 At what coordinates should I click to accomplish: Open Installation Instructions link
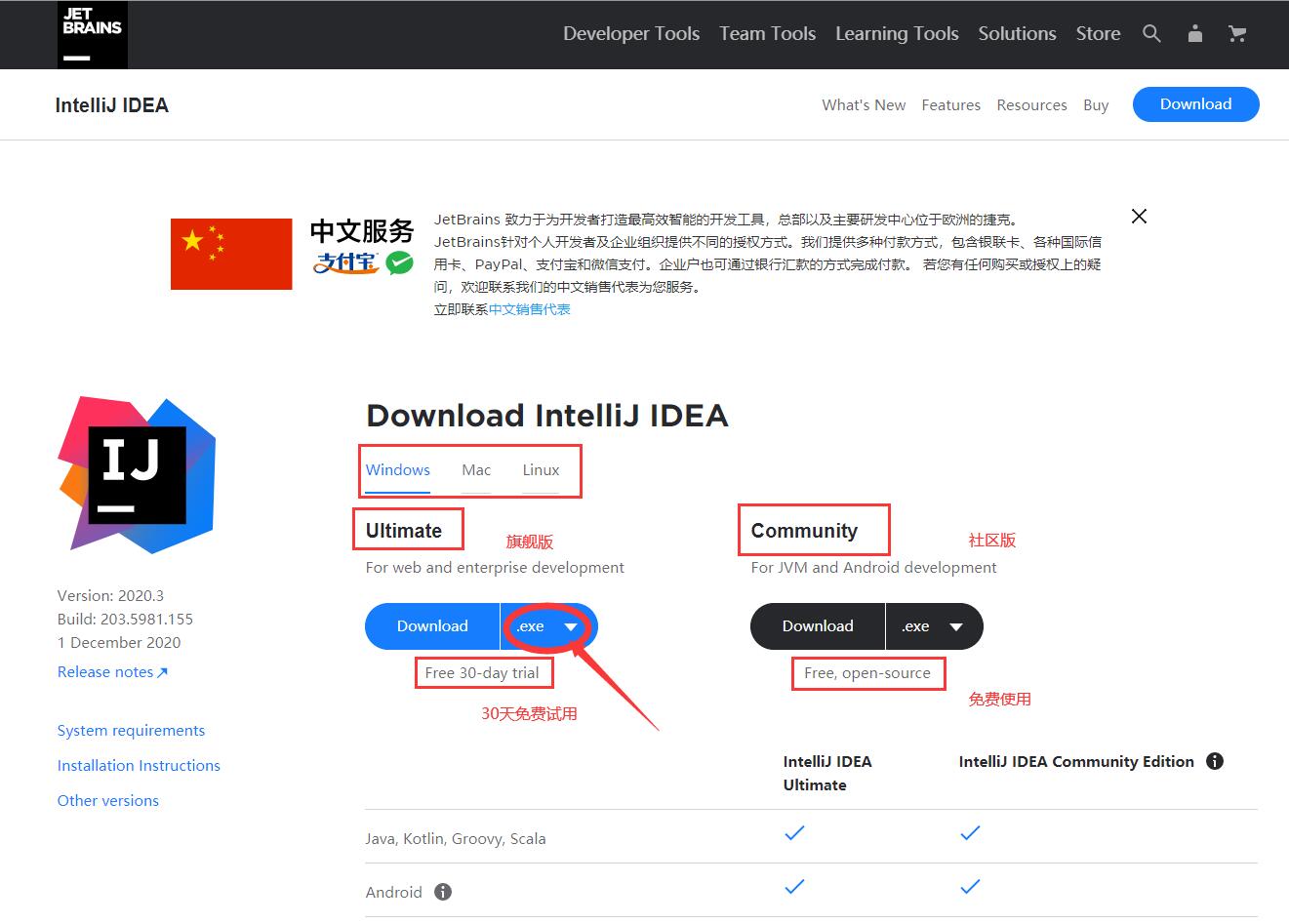pos(139,766)
